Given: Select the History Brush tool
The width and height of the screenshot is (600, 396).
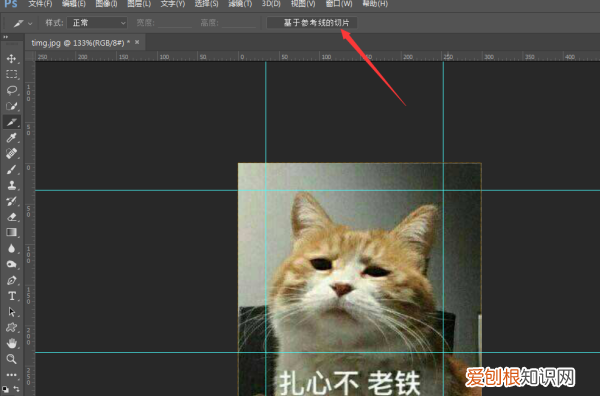Looking at the screenshot, I should pyautogui.click(x=11, y=201).
